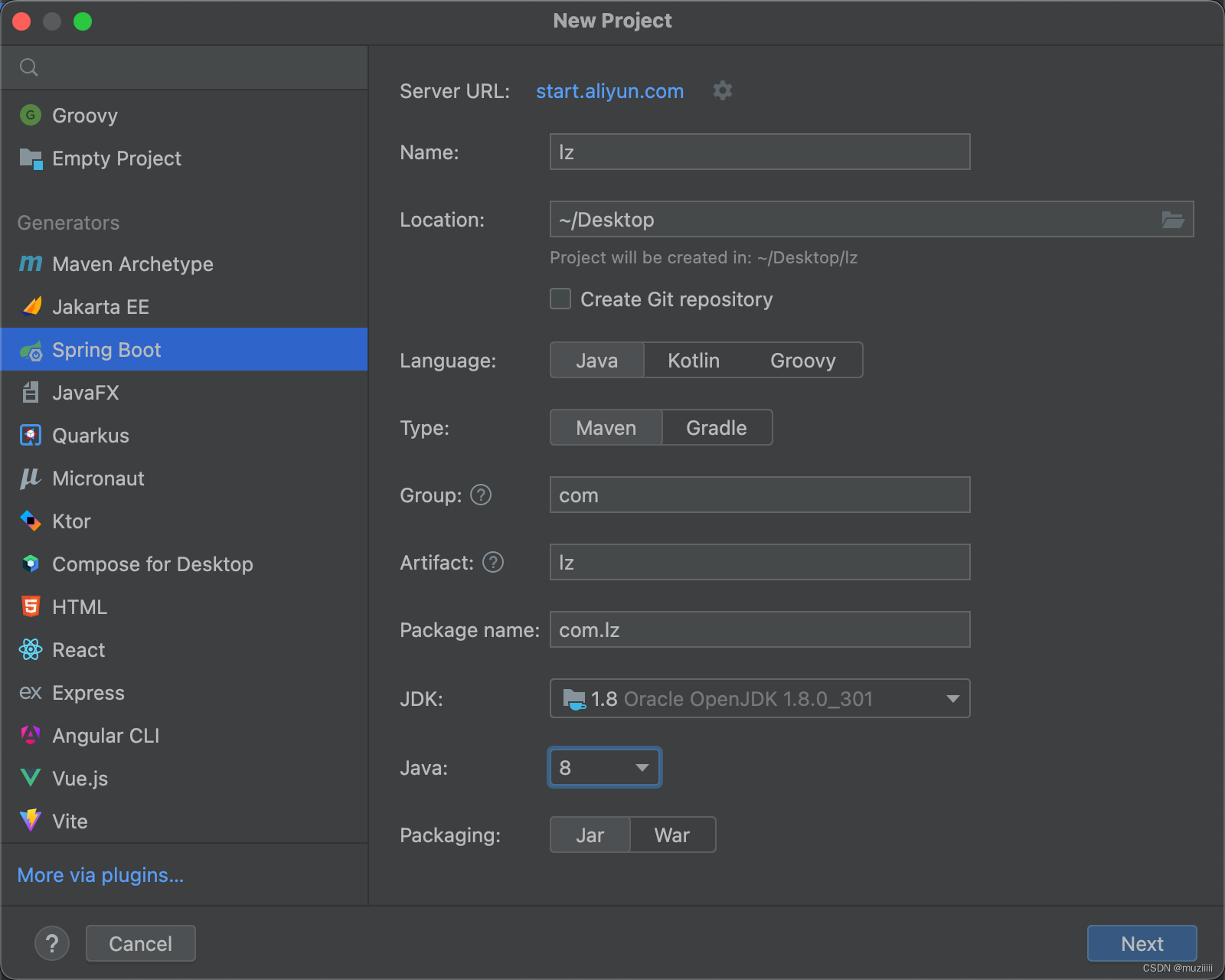Enable the Create Git repository checkbox
This screenshot has width=1225, height=980.
560,299
